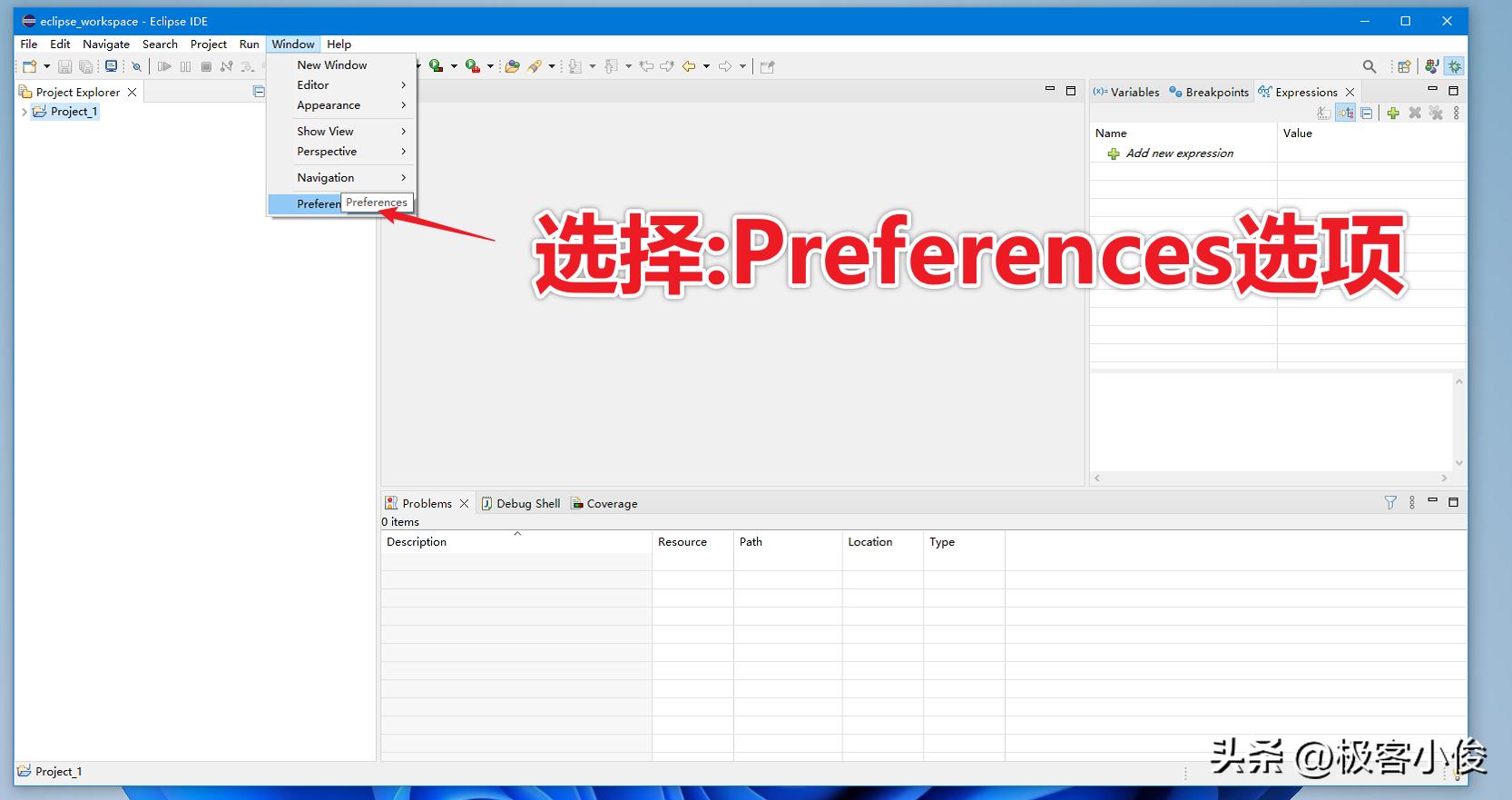Click the Terminate stop icon

[x=206, y=66]
